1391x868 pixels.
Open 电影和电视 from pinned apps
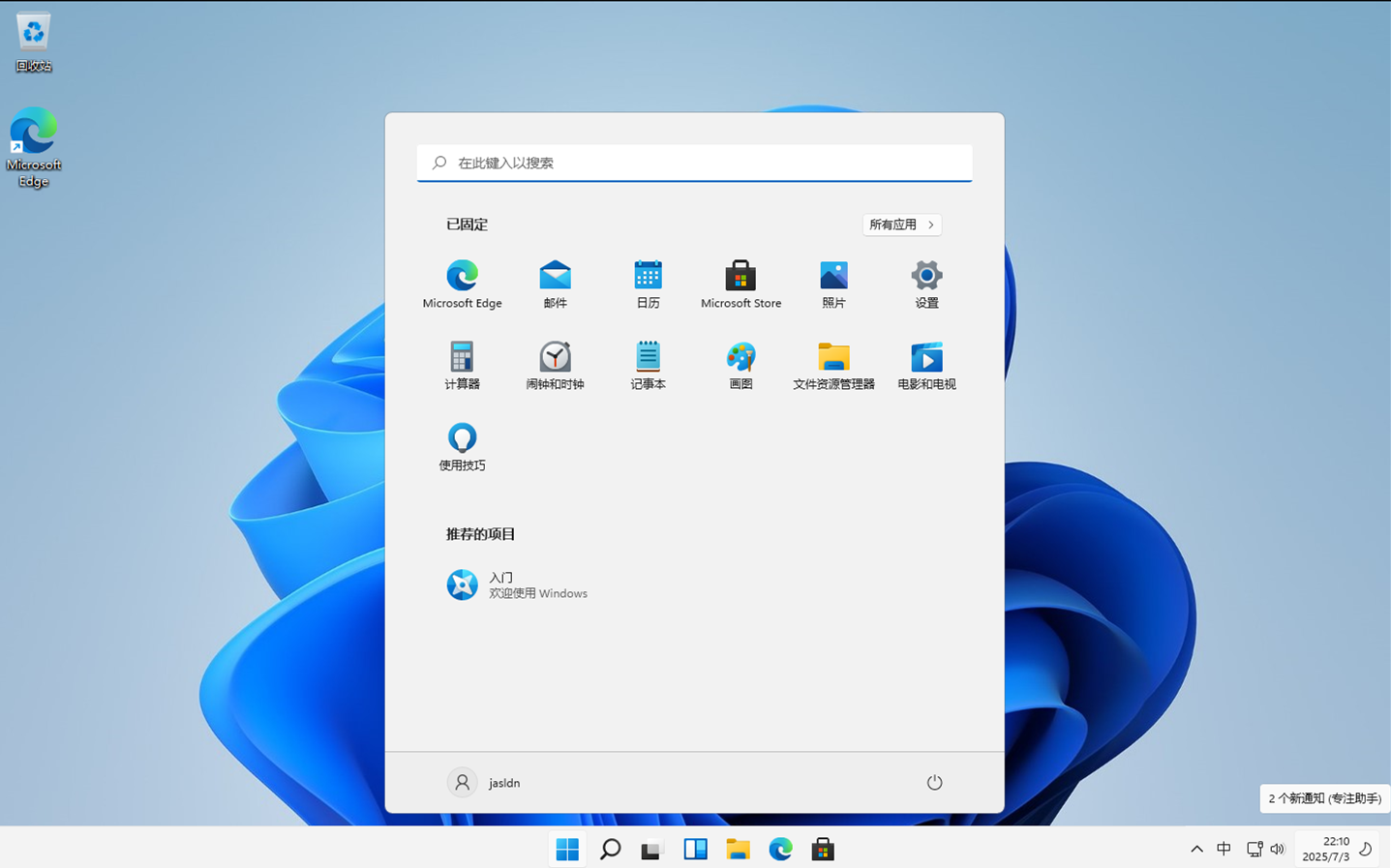pyautogui.click(x=926, y=365)
